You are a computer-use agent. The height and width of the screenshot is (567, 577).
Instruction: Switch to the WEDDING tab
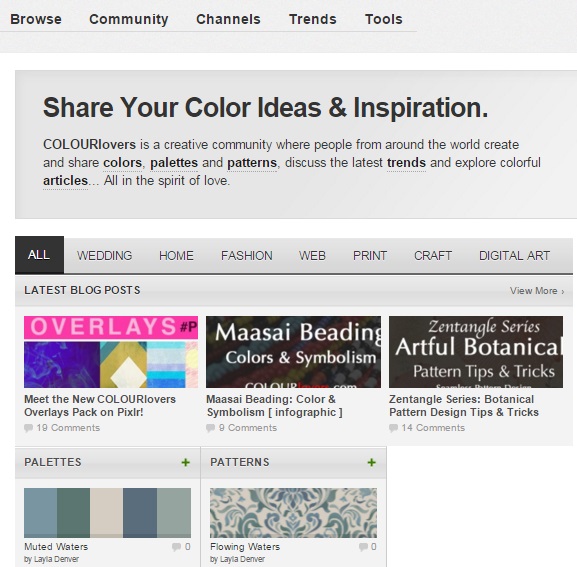pos(105,256)
